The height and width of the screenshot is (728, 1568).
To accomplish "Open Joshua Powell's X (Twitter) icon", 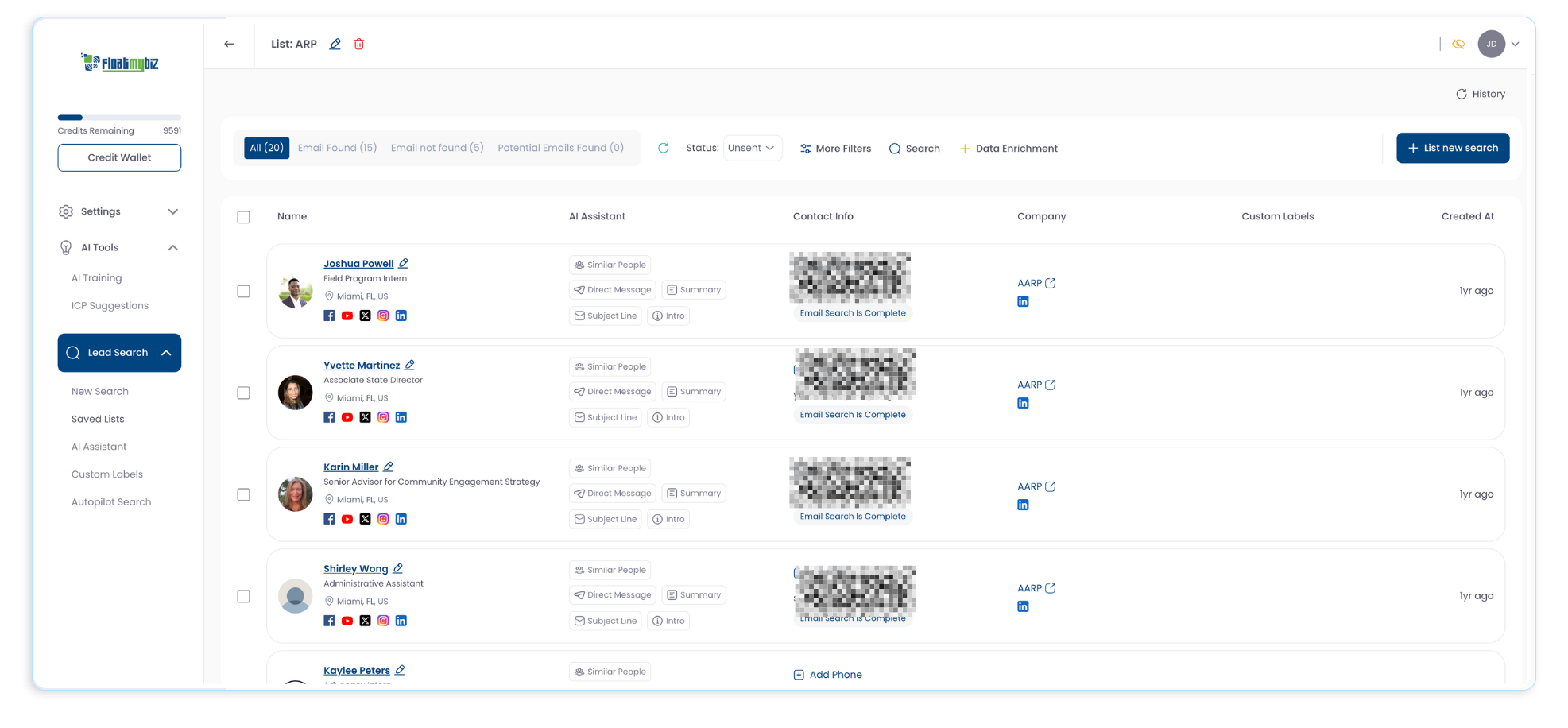I will click(365, 316).
